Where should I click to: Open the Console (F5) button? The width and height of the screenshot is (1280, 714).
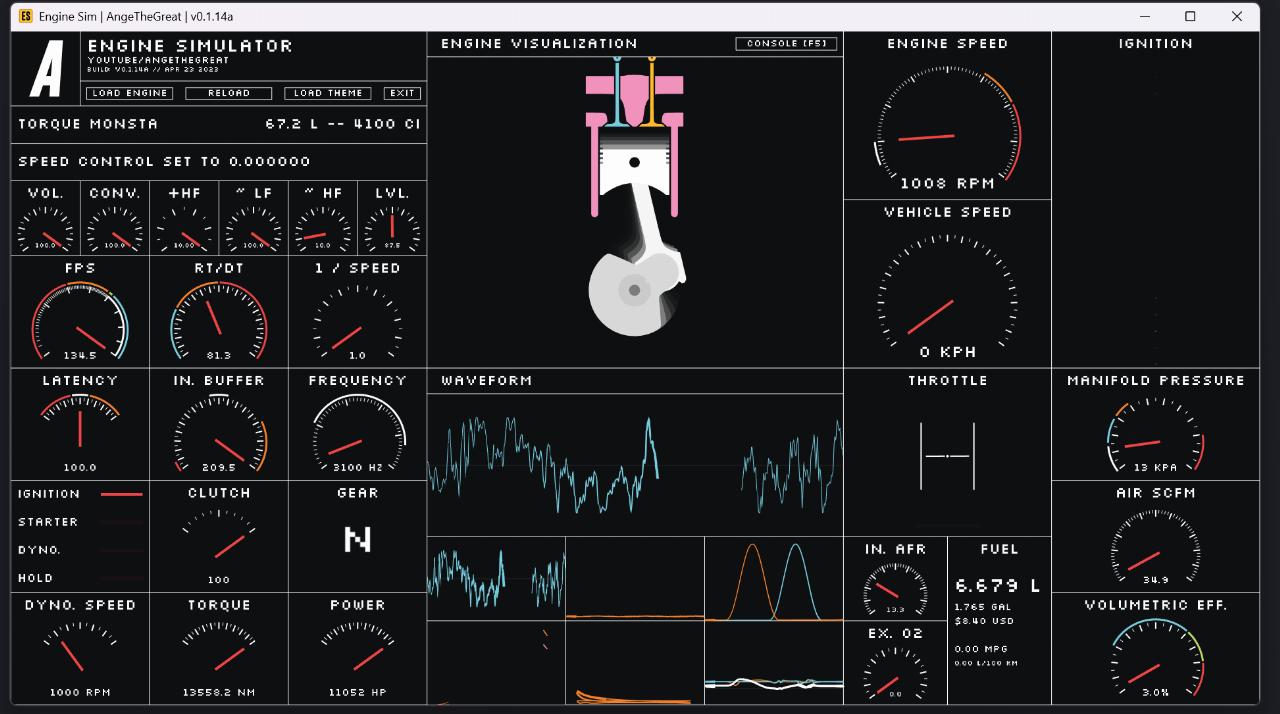click(x=786, y=44)
